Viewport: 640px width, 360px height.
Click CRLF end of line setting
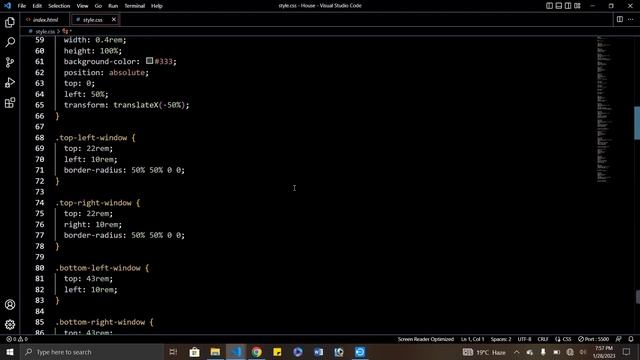click(543, 339)
